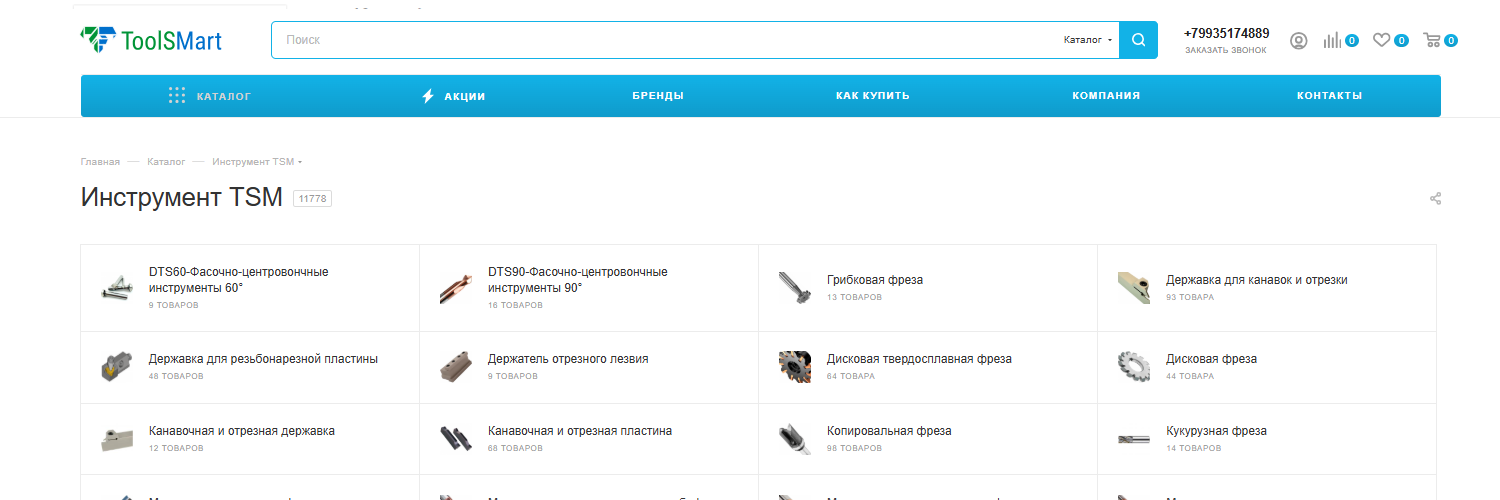This screenshot has height=500, width=1500.
Task: Click the Держатель отрезного лезвия image
Action: [456, 366]
